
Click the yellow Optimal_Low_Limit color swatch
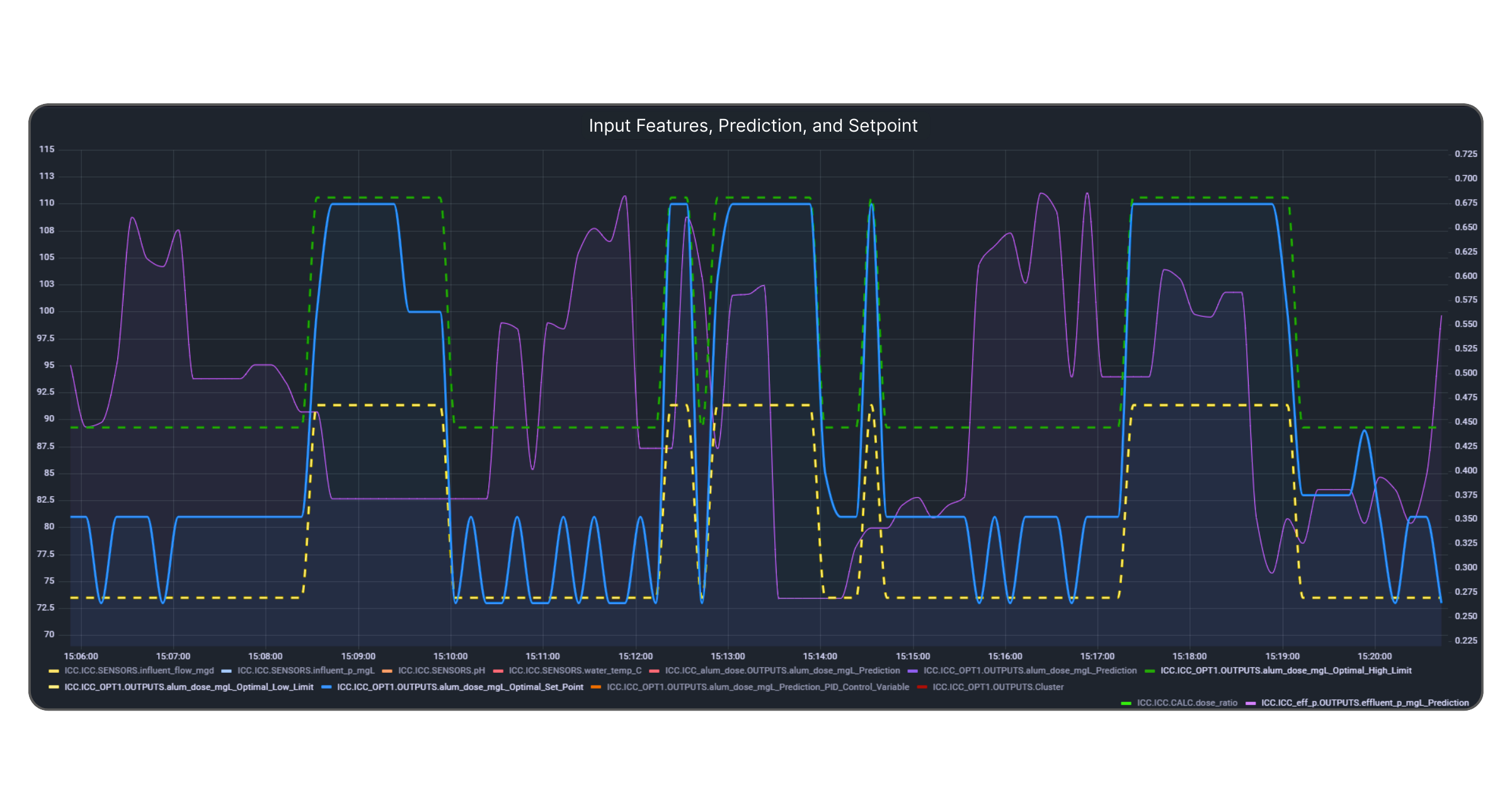point(54,687)
